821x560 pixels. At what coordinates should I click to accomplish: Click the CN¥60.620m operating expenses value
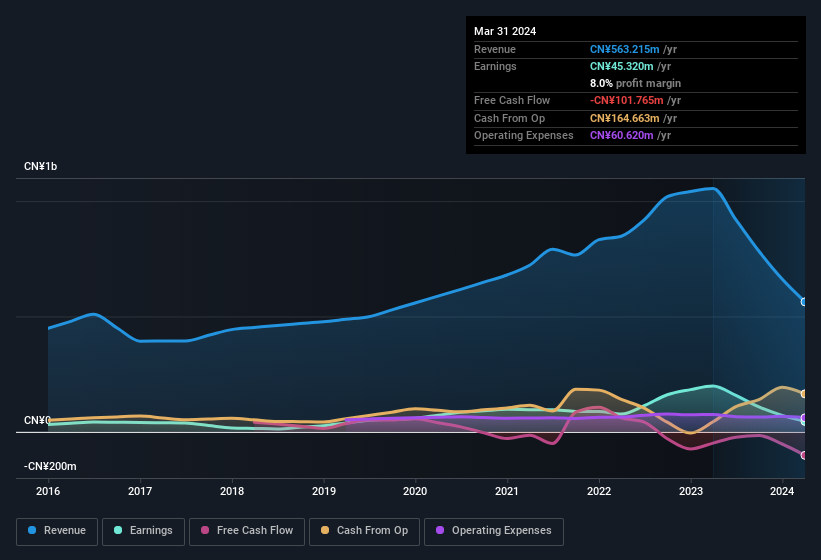click(x=621, y=136)
